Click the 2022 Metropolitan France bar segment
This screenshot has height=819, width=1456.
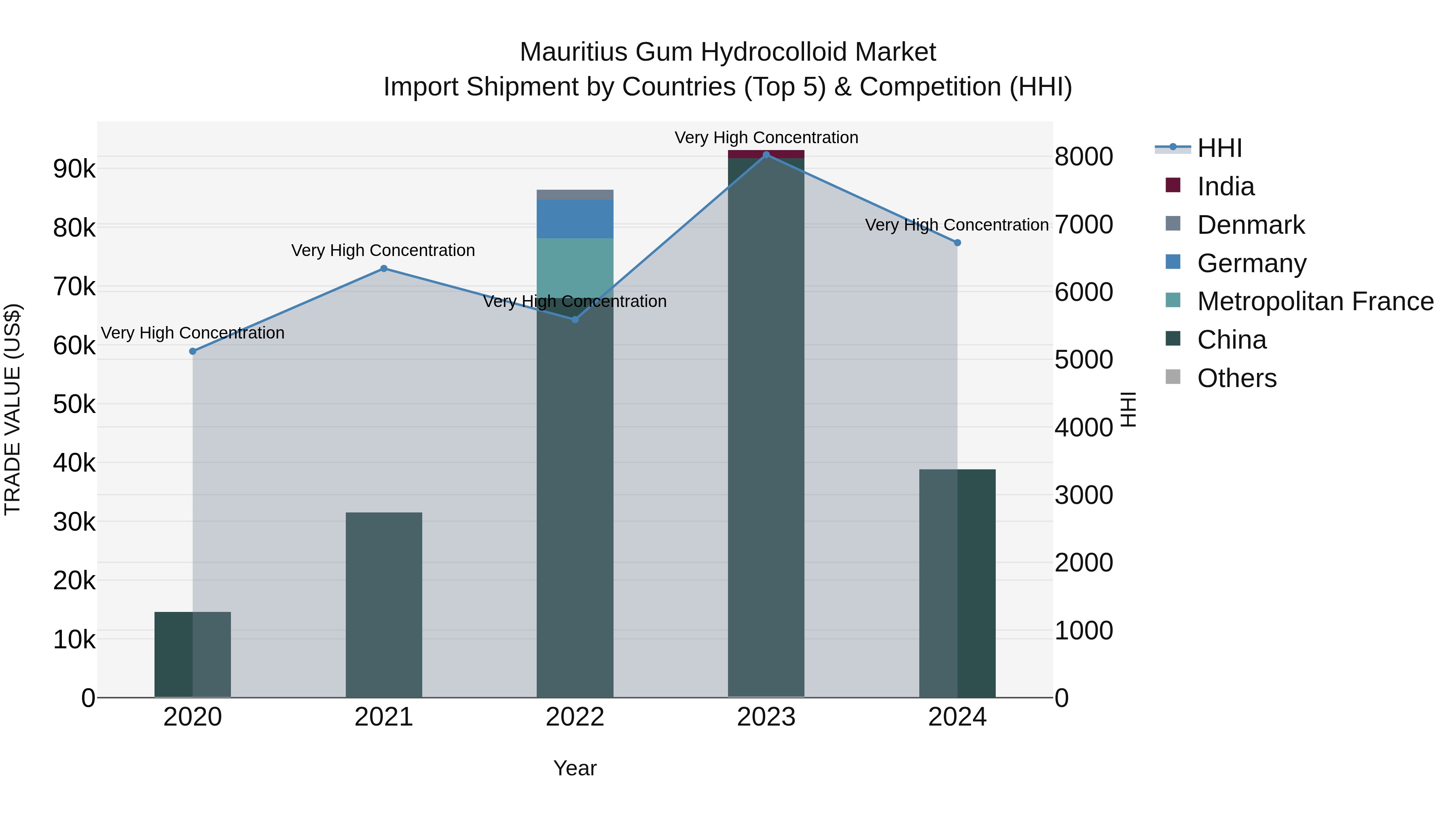pyautogui.click(x=576, y=268)
